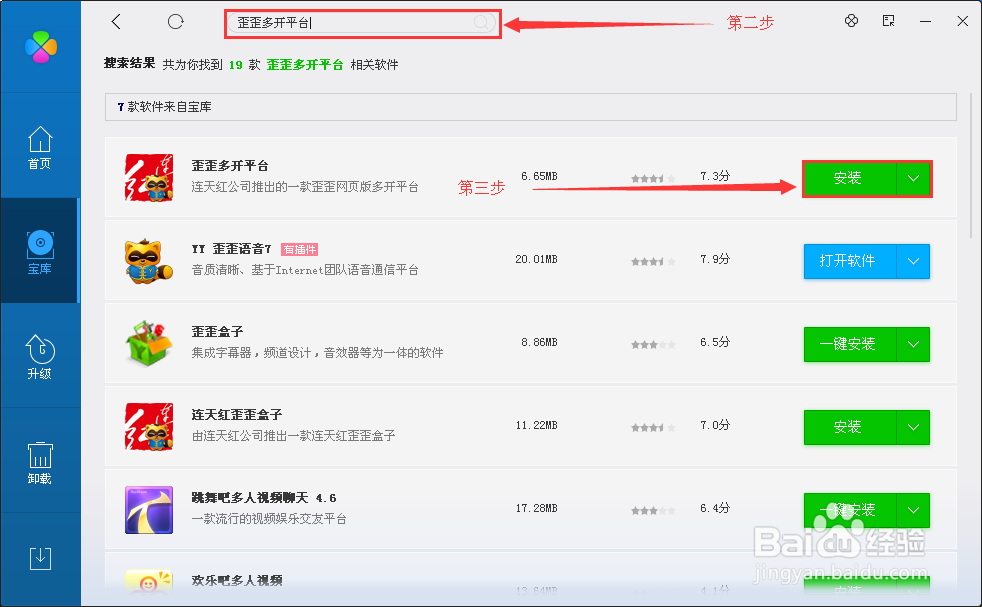
Task: Click the vertical scrollbar on the right
Action: 972,166
